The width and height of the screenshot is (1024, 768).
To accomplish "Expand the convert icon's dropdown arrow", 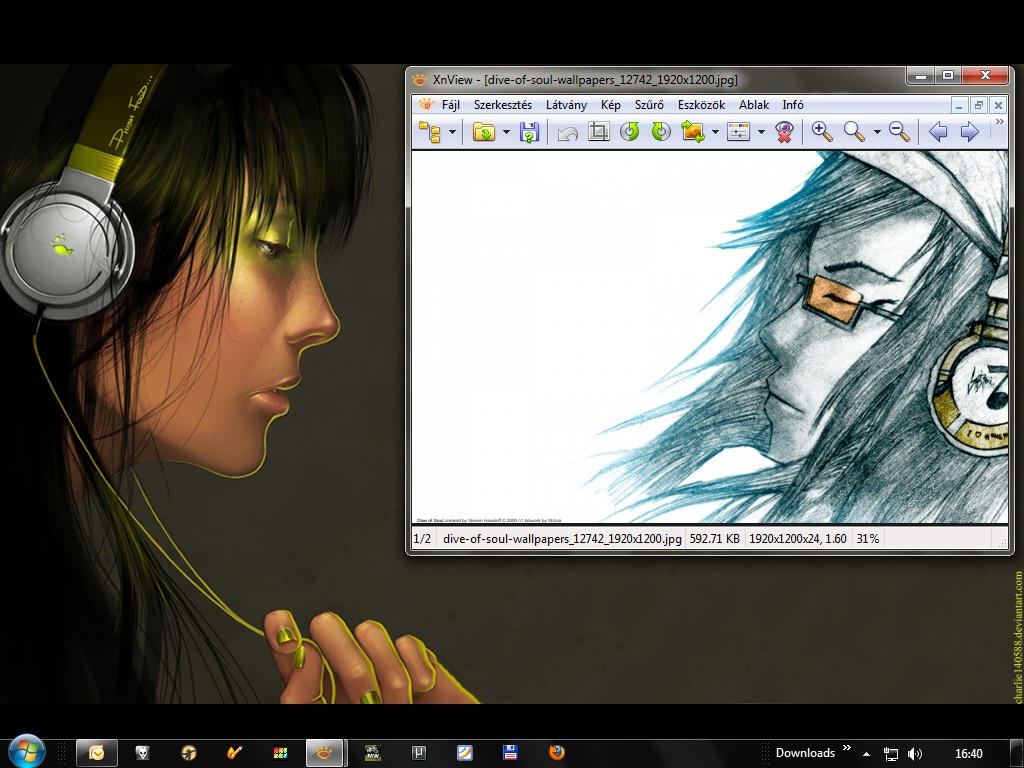I will tap(715, 133).
